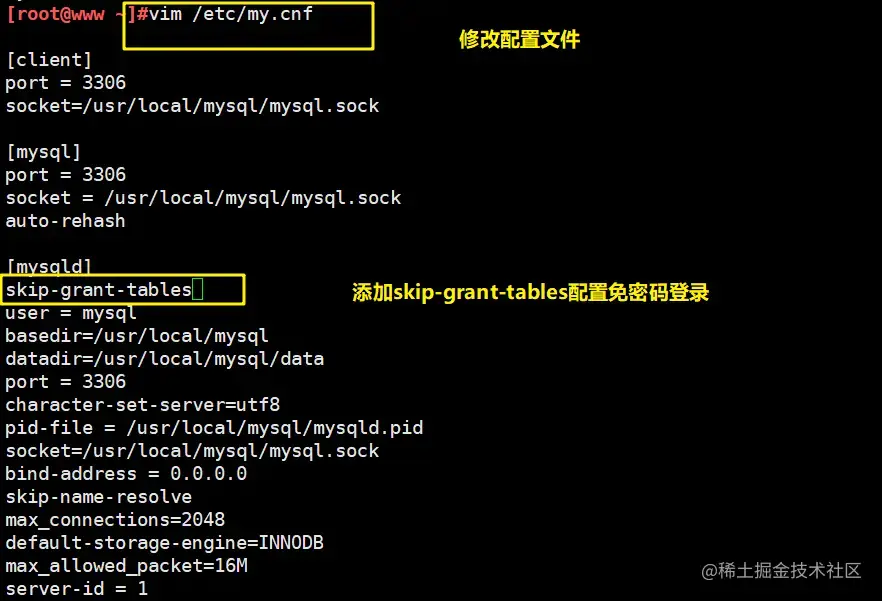The width and height of the screenshot is (882, 601).
Task: Click the server-id = 1 line
Action: 76,589
